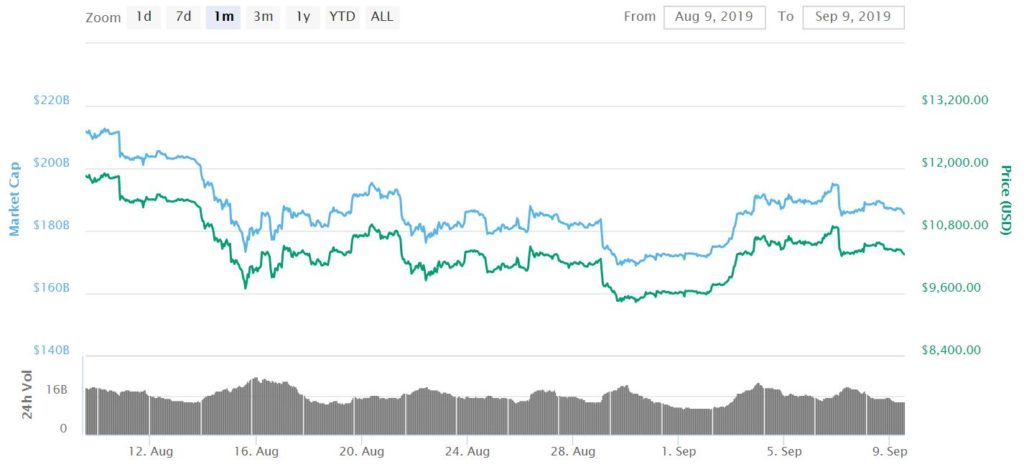Image resolution: width=1024 pixels, height=472 pixels.
Task: Click the $10,800.00 price axis label
Action: coord(952,225)
